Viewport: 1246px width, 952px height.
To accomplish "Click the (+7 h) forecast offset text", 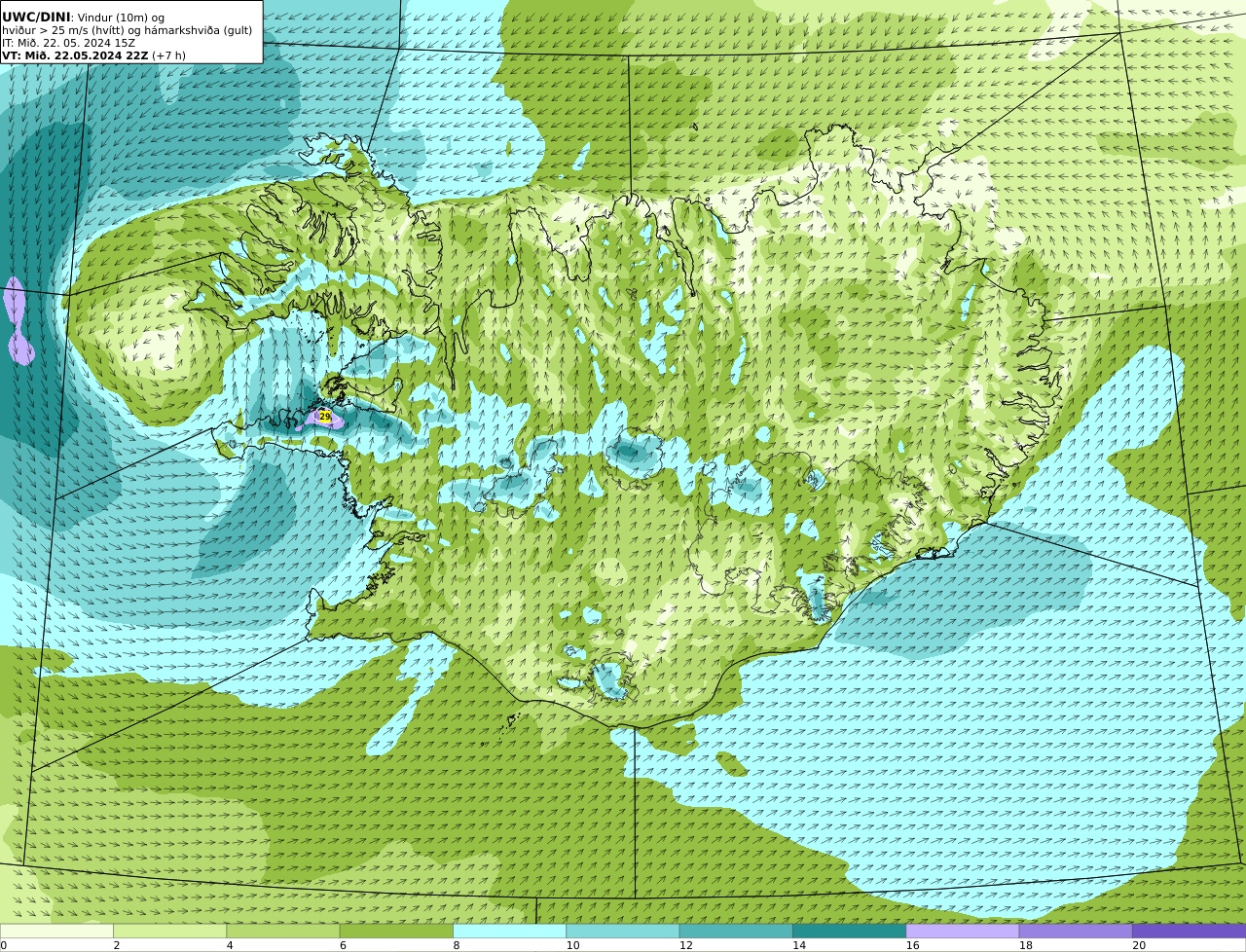I will pyautogui.click(x=168, y=55).
